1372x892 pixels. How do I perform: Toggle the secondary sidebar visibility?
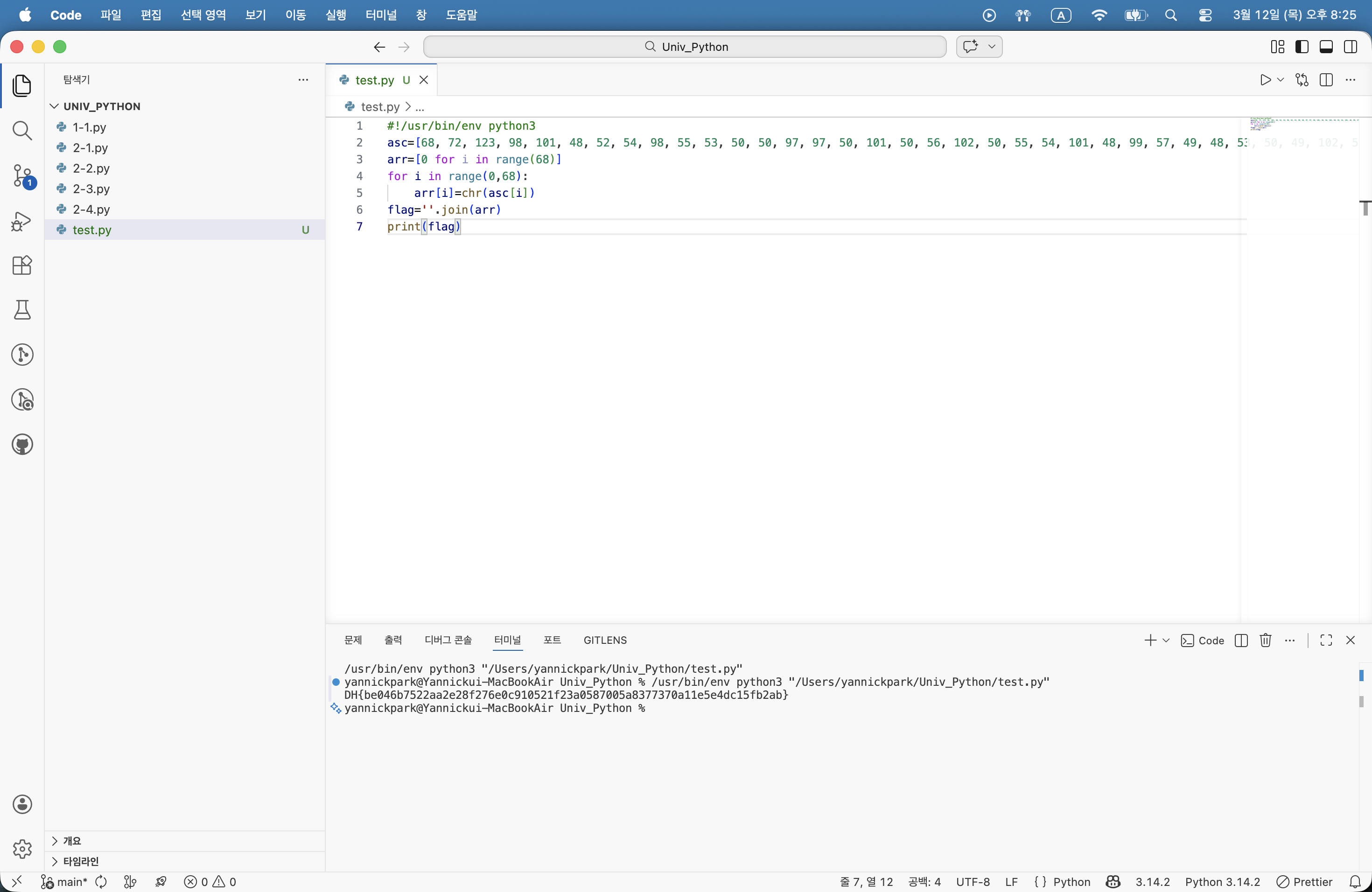[1350, 47]
